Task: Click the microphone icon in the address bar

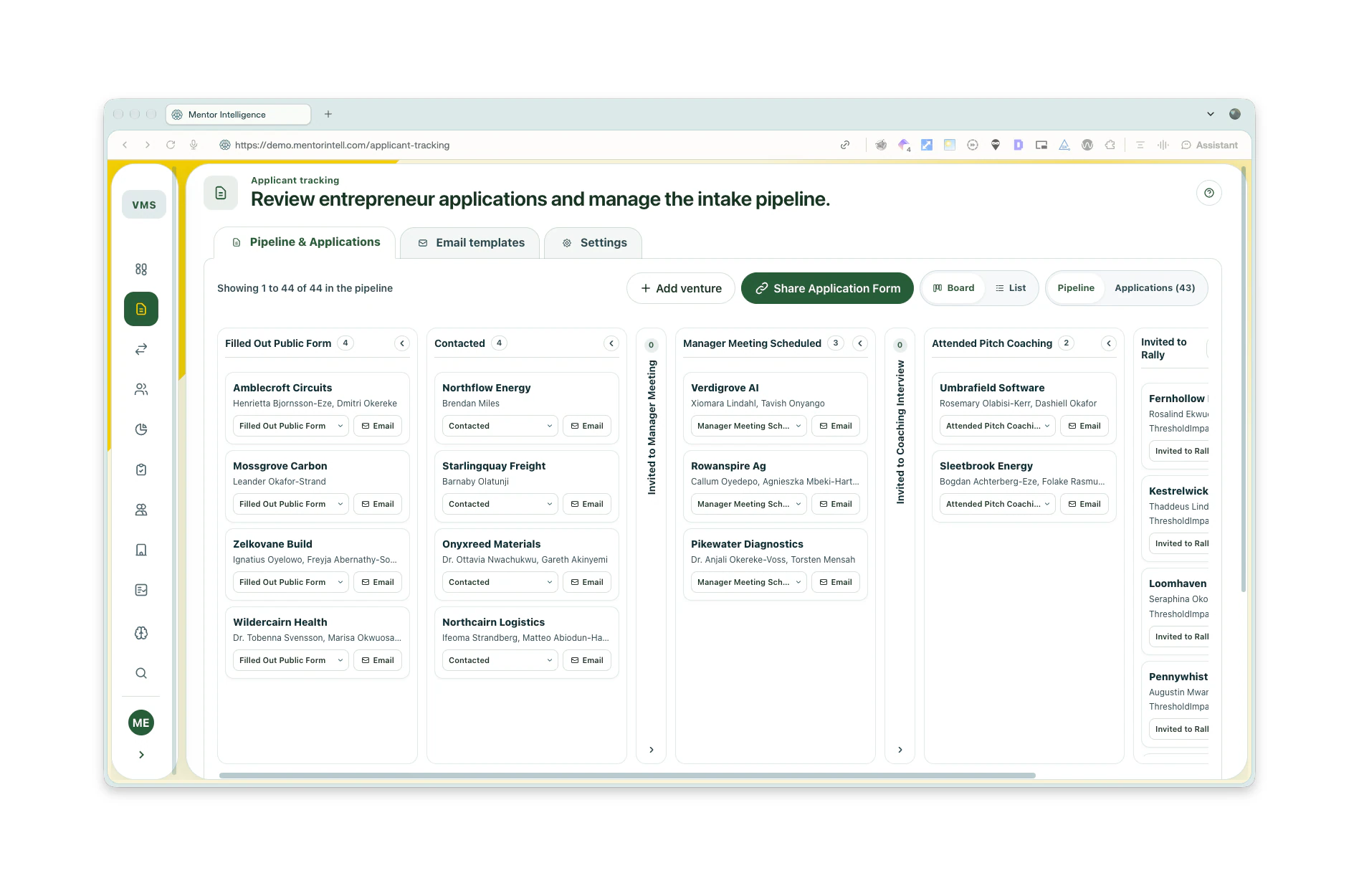Action: 194,145
